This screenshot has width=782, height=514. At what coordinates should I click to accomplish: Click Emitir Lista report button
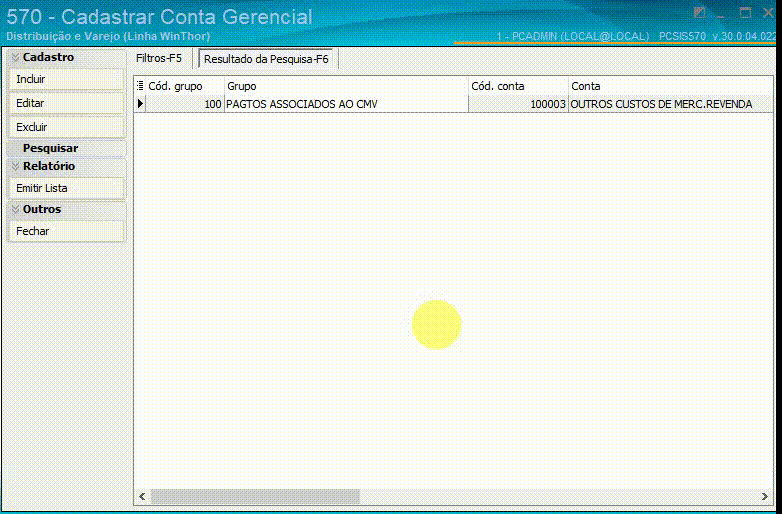66,188
